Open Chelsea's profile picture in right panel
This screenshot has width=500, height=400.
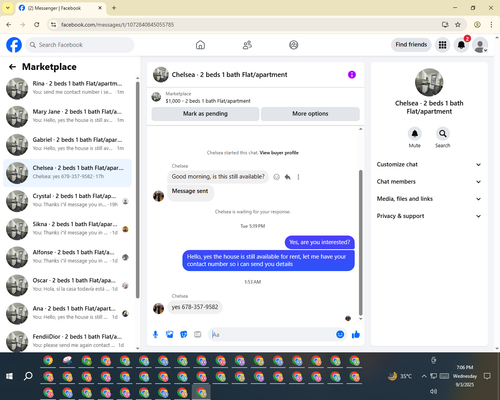429,82
